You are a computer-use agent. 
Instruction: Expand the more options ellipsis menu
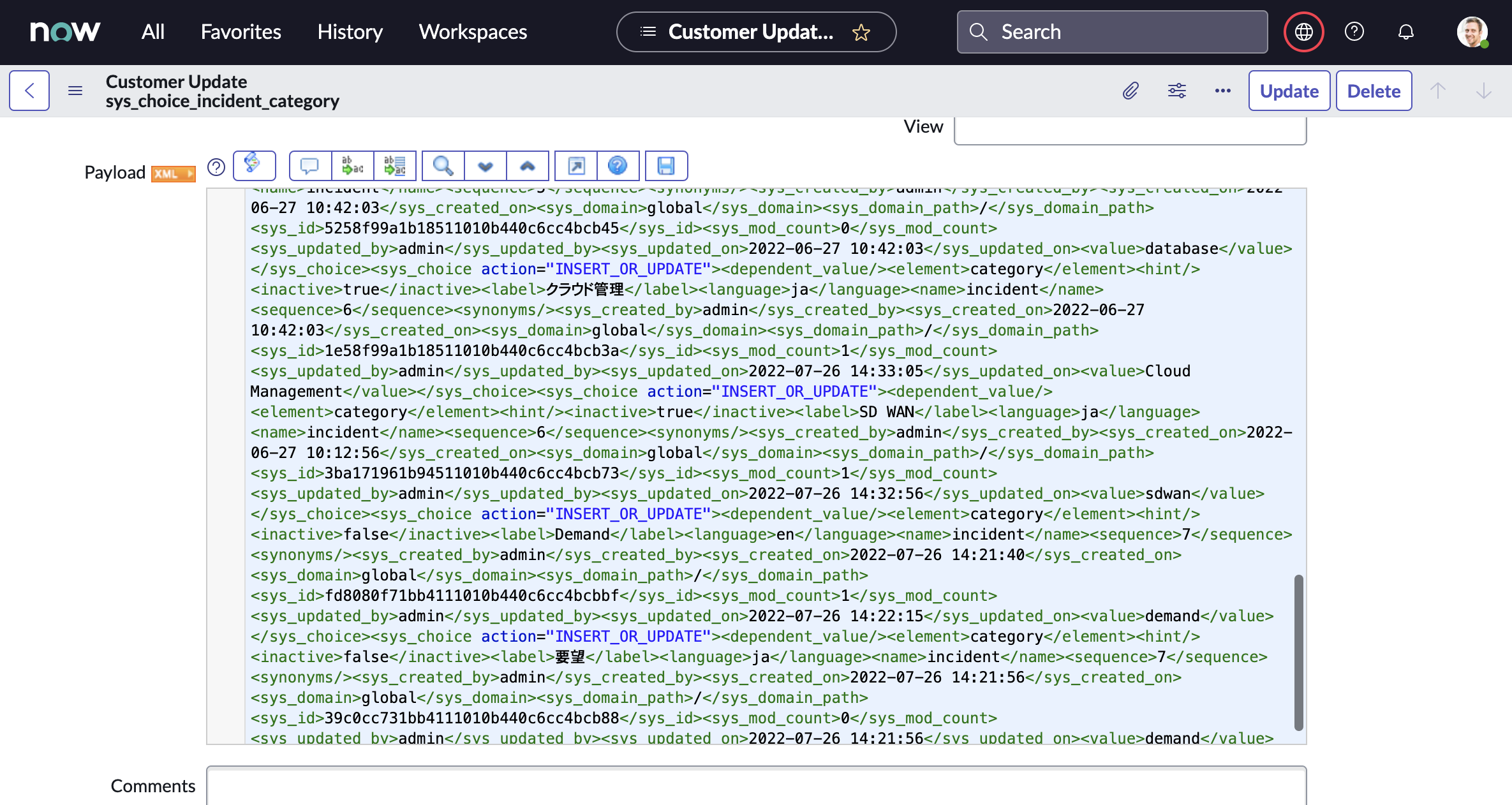1222,91
